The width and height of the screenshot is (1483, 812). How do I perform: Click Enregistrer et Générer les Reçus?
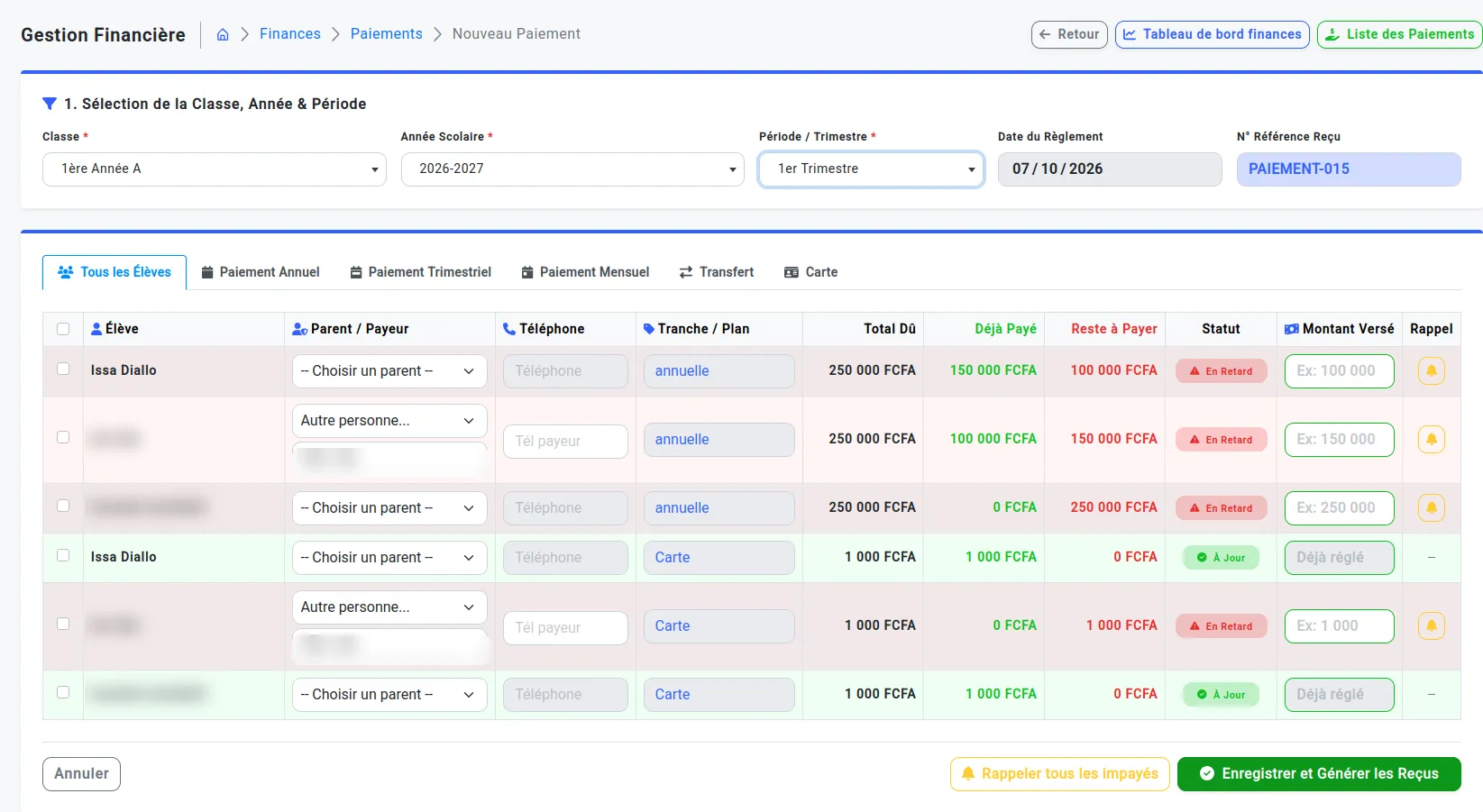click(1319, 774)
